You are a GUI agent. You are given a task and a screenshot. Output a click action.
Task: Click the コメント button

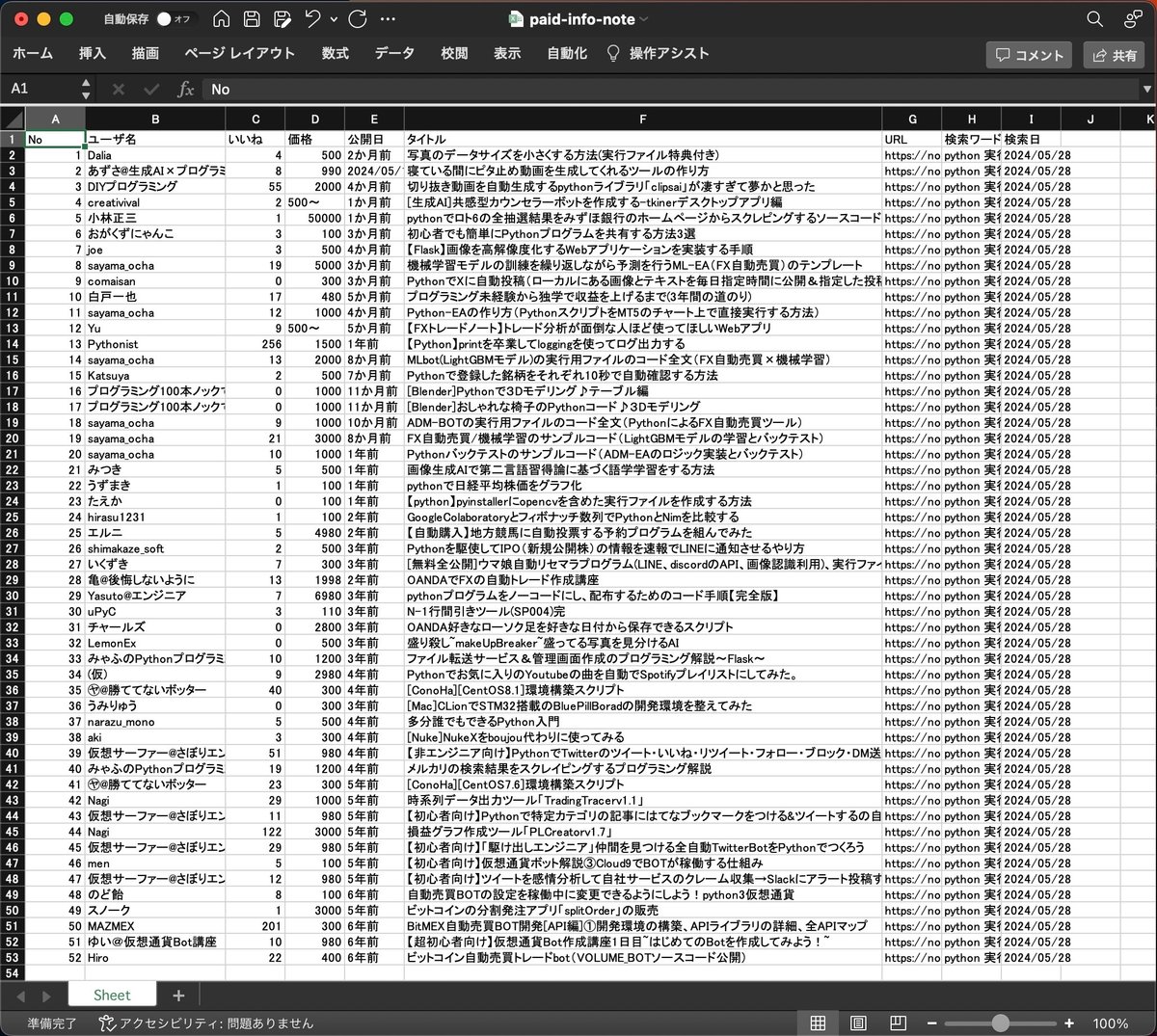click(x=1029, y=55)
